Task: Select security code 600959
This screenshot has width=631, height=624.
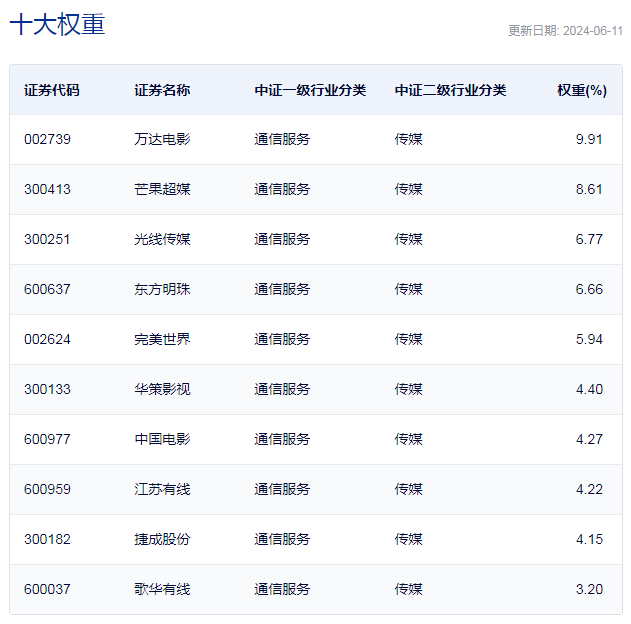Action: [x=47, y=489]
